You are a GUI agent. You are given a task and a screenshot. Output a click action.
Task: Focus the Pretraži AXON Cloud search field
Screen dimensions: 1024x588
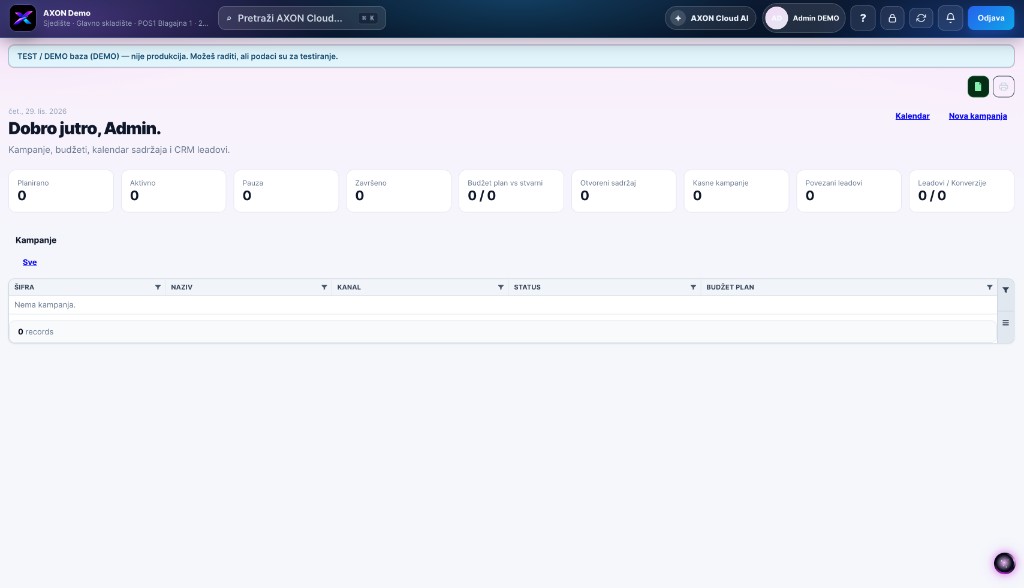pos(302,18)
